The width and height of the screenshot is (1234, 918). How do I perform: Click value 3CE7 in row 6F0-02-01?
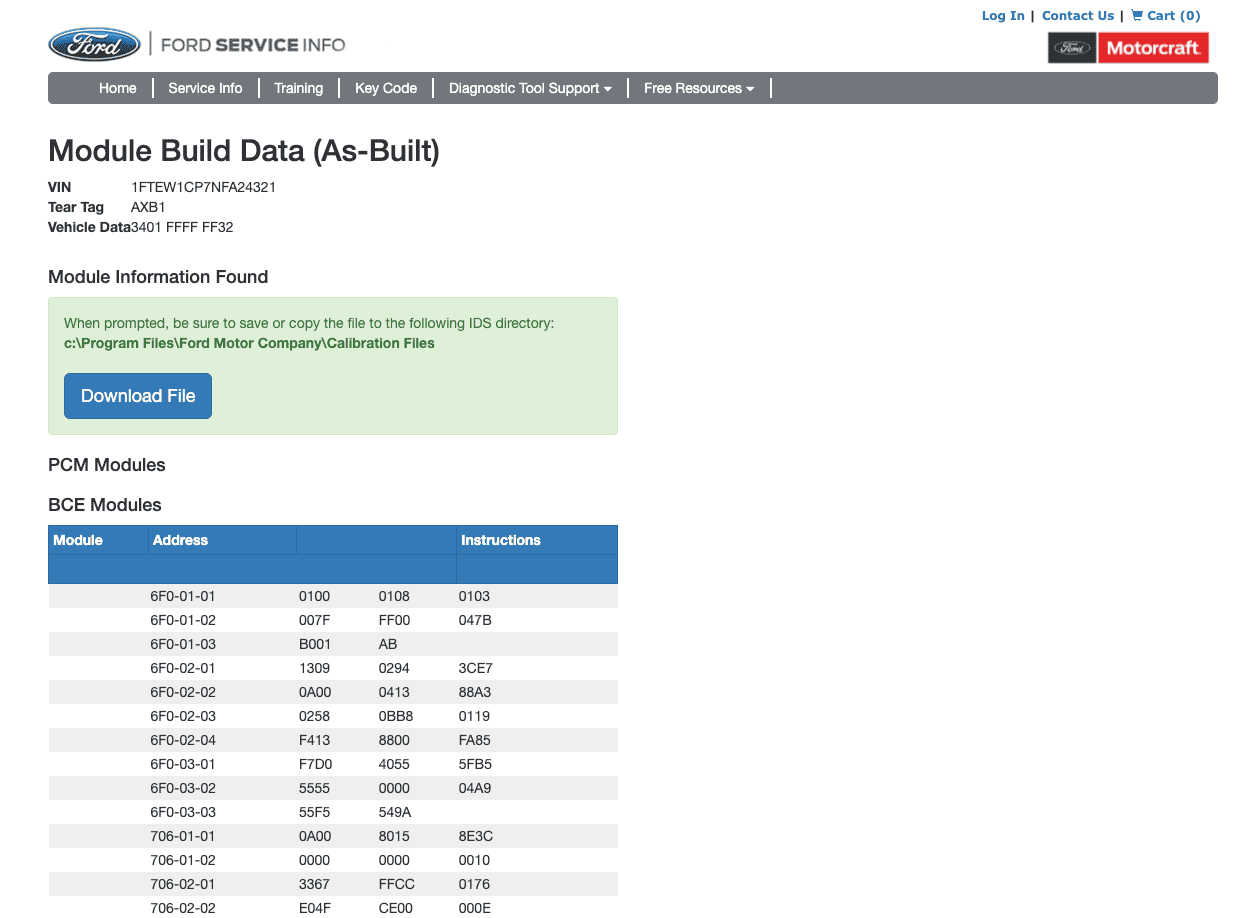(475, 668)
